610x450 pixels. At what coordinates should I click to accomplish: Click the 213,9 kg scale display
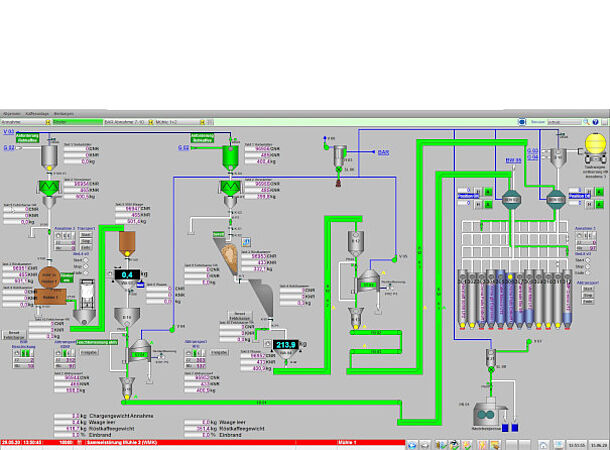(x=286, y=345)
